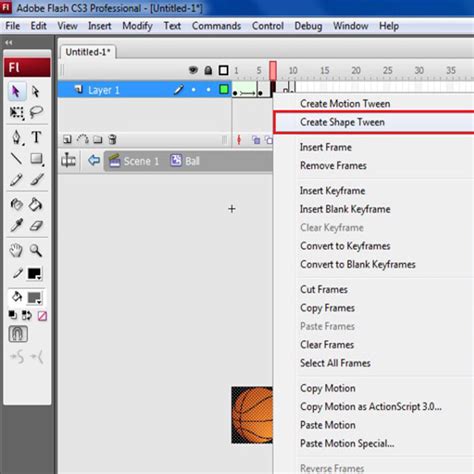Select the Line tool
Viewport: 474px width, 474px height.
[x=16, y=159]
